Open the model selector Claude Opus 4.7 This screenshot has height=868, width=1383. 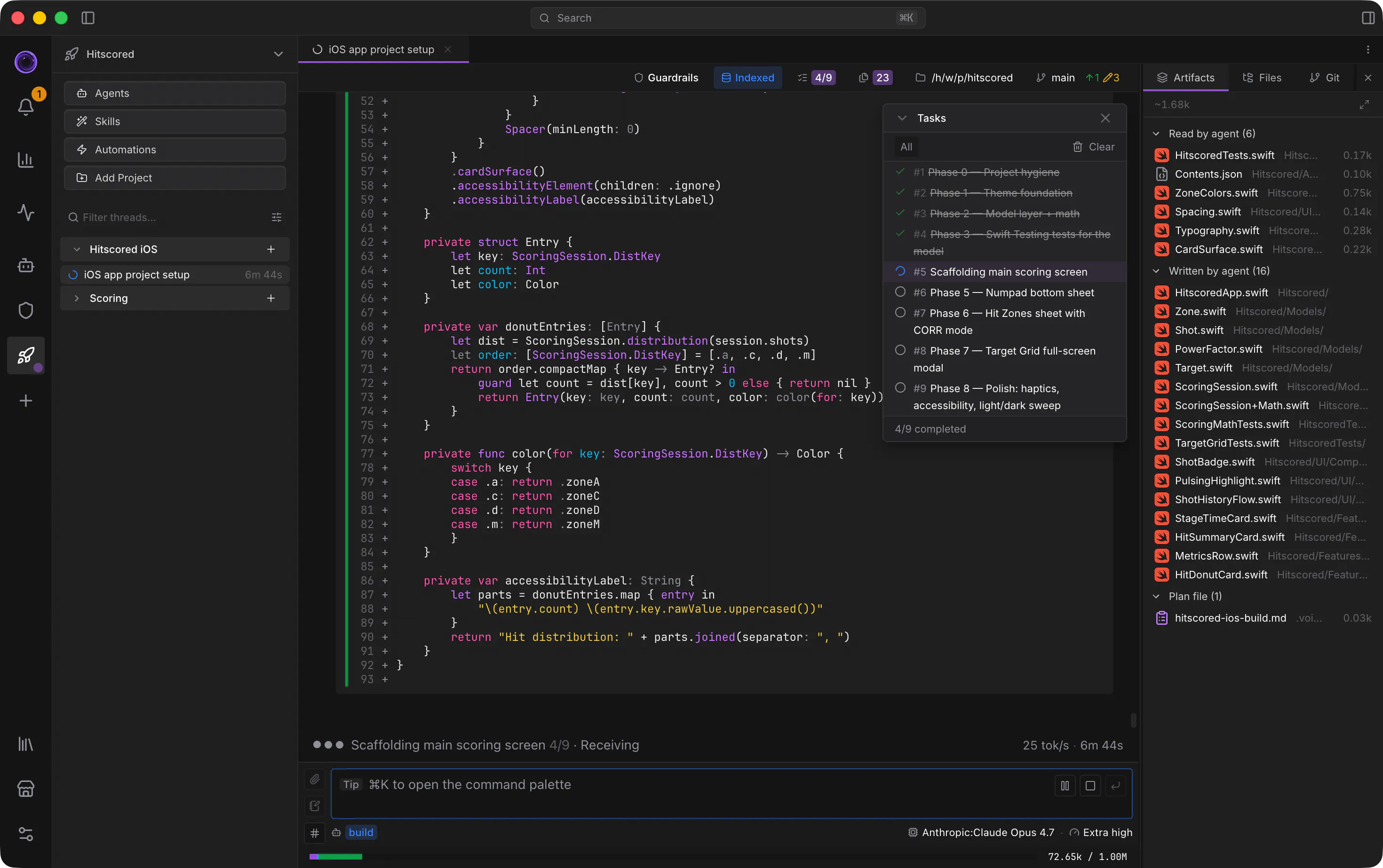[981, 832]
